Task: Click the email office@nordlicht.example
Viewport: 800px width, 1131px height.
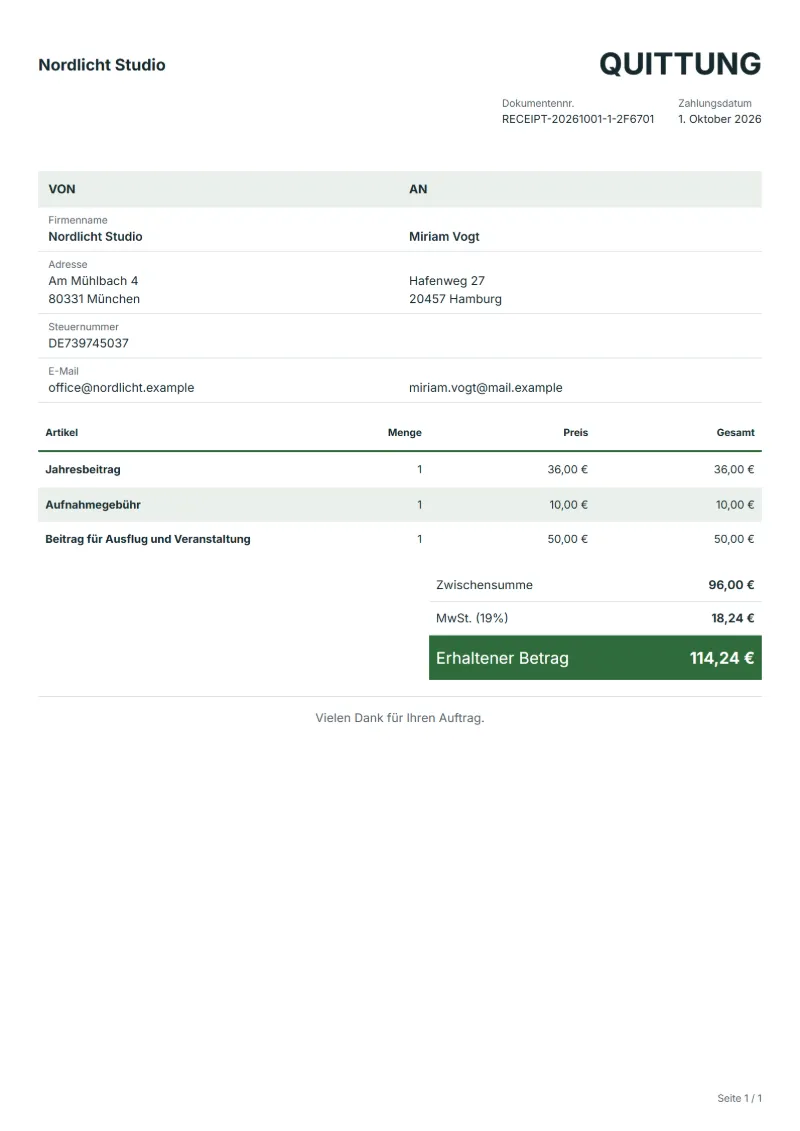Action: point(121,387)
